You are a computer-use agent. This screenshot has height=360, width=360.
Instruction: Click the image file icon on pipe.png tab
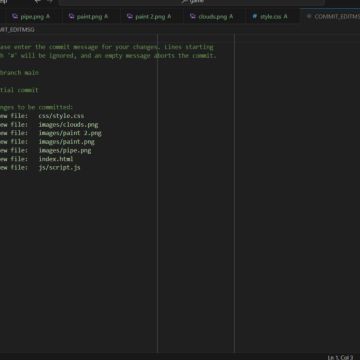point(15,16)
